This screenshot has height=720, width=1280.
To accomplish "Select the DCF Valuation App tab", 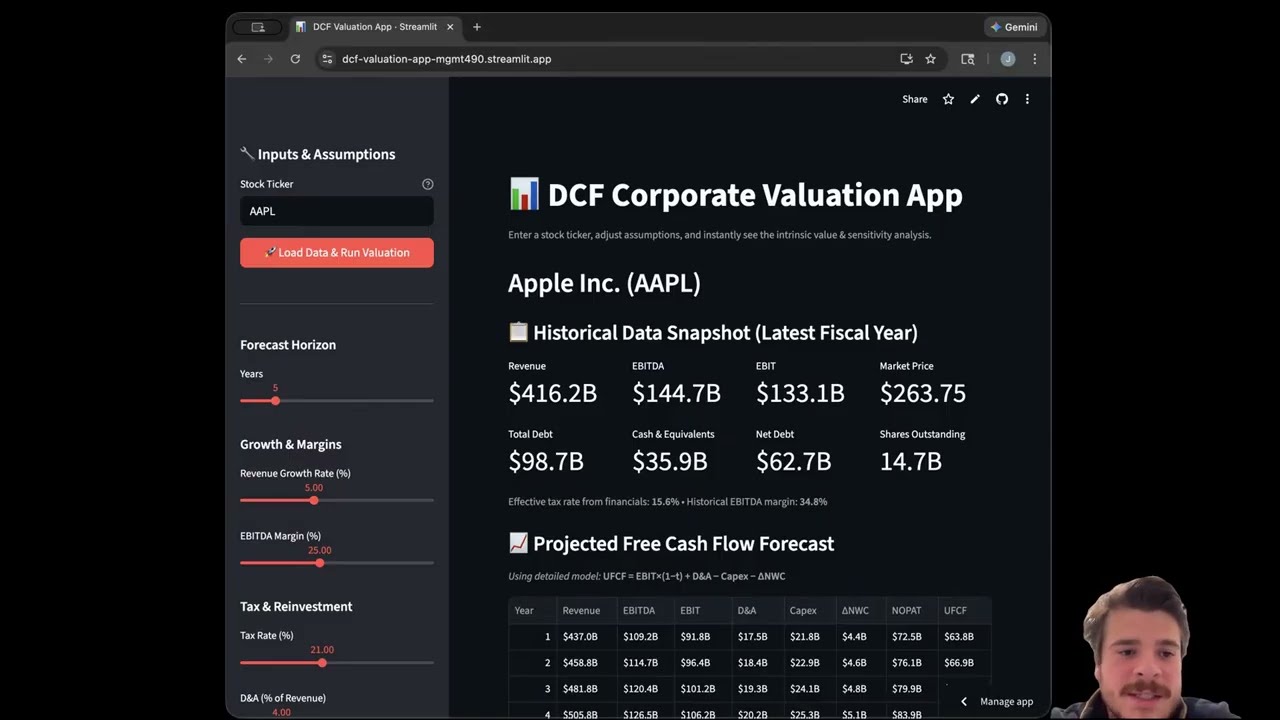I will 374,27.
